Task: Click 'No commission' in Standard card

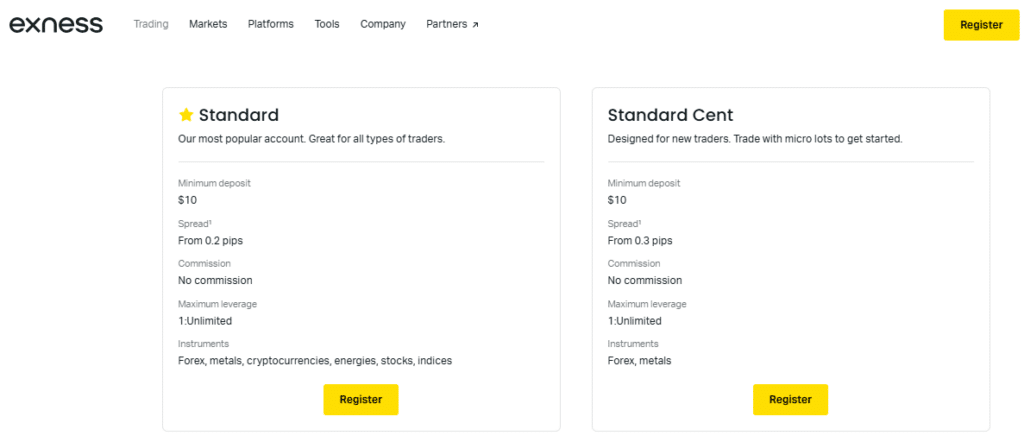Action: pos(216,280)
